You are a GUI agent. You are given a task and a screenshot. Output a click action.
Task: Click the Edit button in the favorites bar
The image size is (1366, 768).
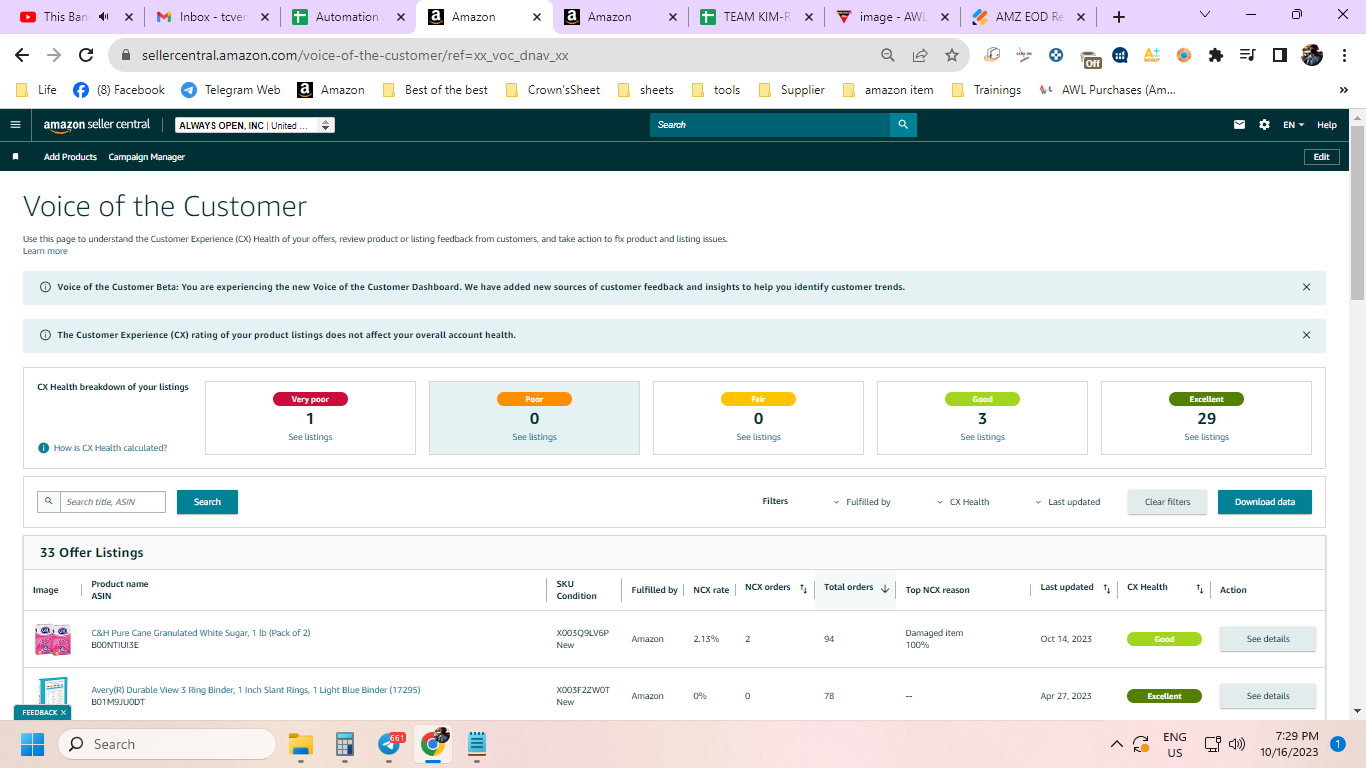click(1322, 157)
